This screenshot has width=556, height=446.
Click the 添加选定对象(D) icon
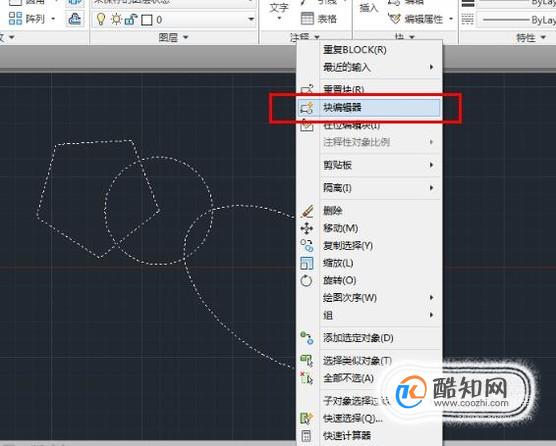(307, 338)
